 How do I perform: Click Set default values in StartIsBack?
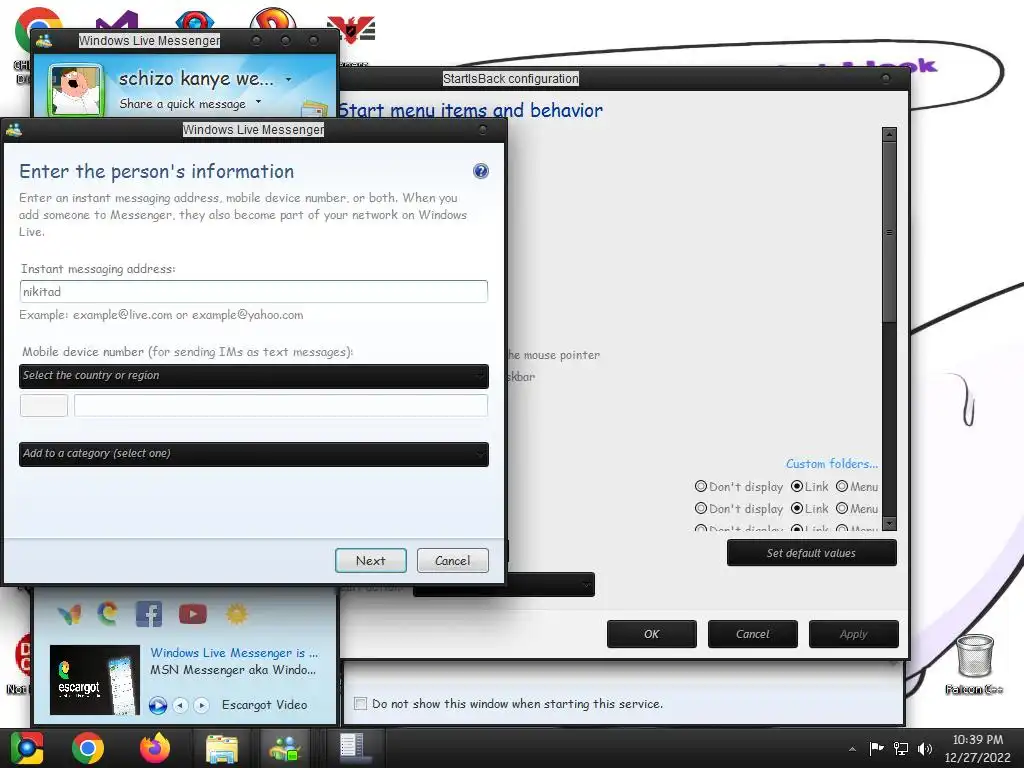[811, 553]
